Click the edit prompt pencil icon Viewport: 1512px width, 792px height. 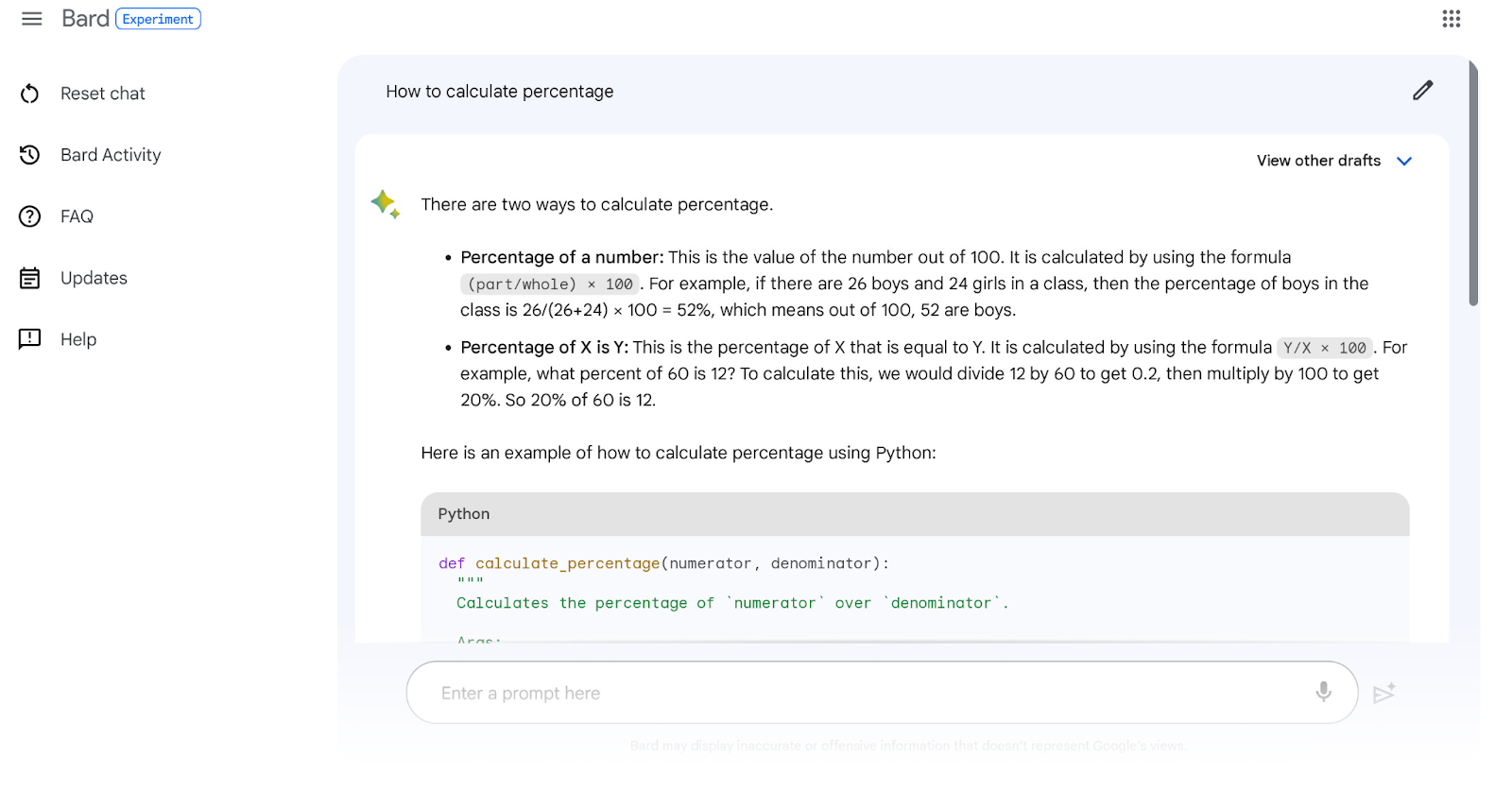coord(1423,91)
